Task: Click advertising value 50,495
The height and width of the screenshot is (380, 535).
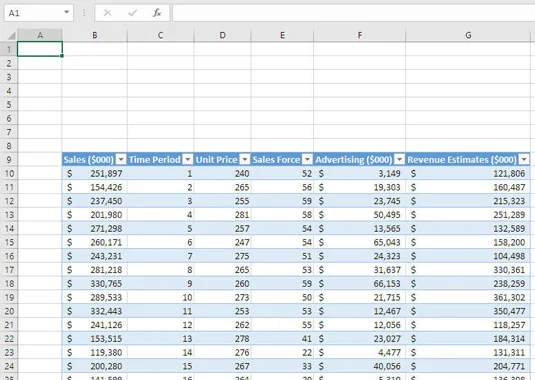Action: (x=387, y=215)
